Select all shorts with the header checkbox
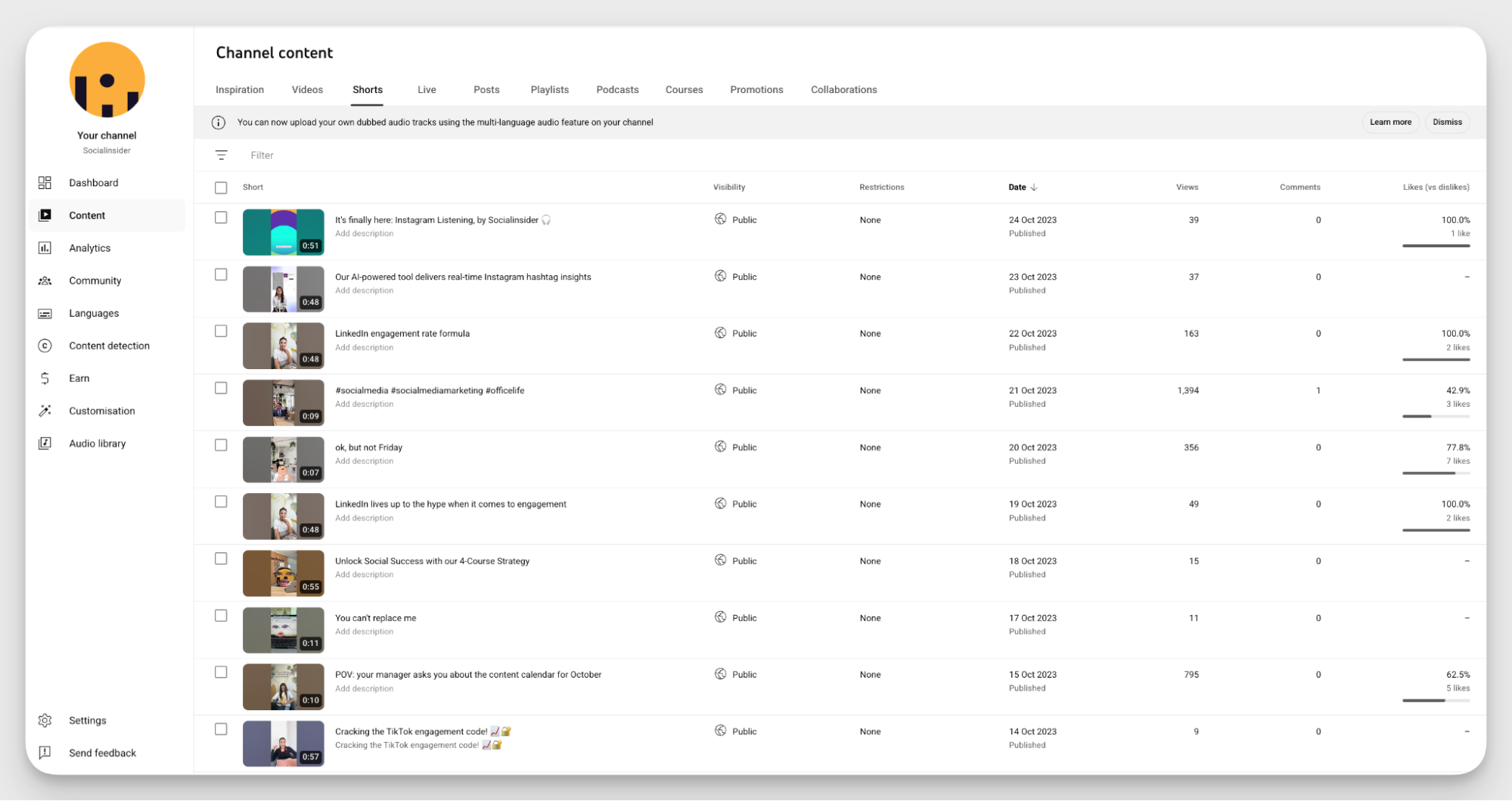This screenshot has height=801, width=1512. (221, 187)
